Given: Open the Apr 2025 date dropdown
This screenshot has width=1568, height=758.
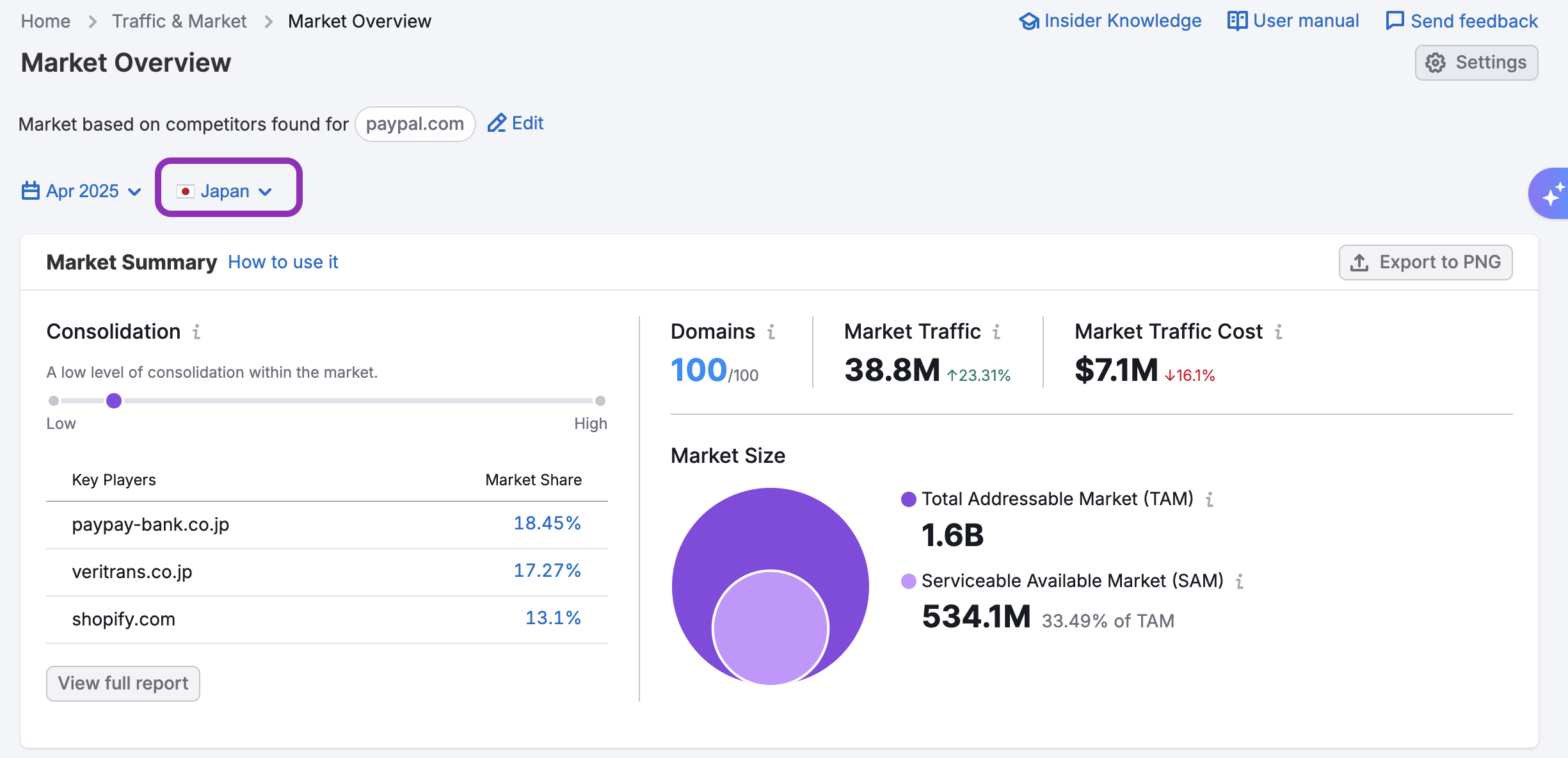Looking at the screenshot, I should click(81, 191).
